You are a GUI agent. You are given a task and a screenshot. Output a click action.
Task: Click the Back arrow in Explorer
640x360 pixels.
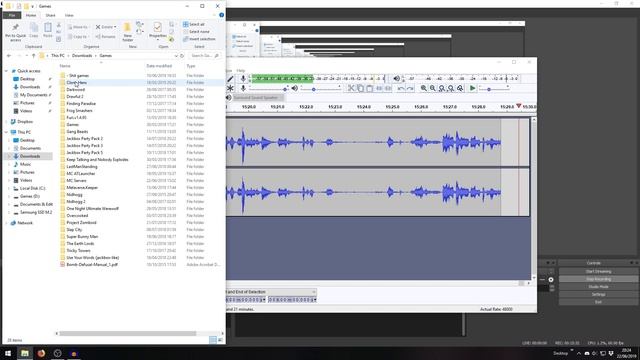(9, 56)
